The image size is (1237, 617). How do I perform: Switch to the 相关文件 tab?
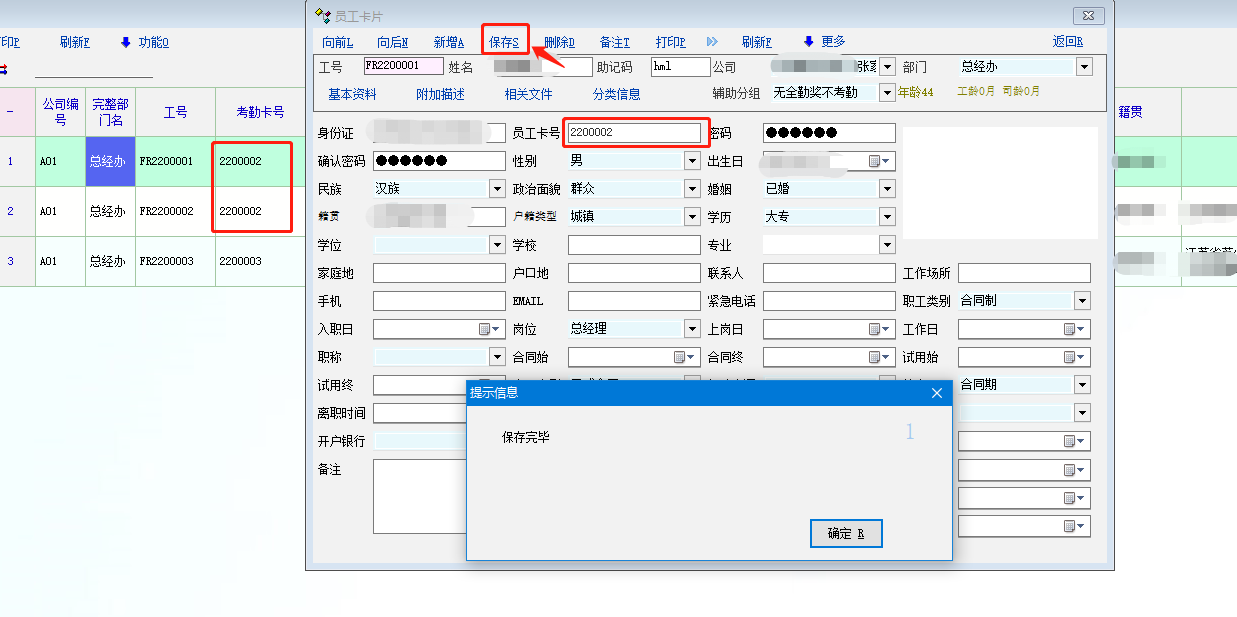[528, 94]
